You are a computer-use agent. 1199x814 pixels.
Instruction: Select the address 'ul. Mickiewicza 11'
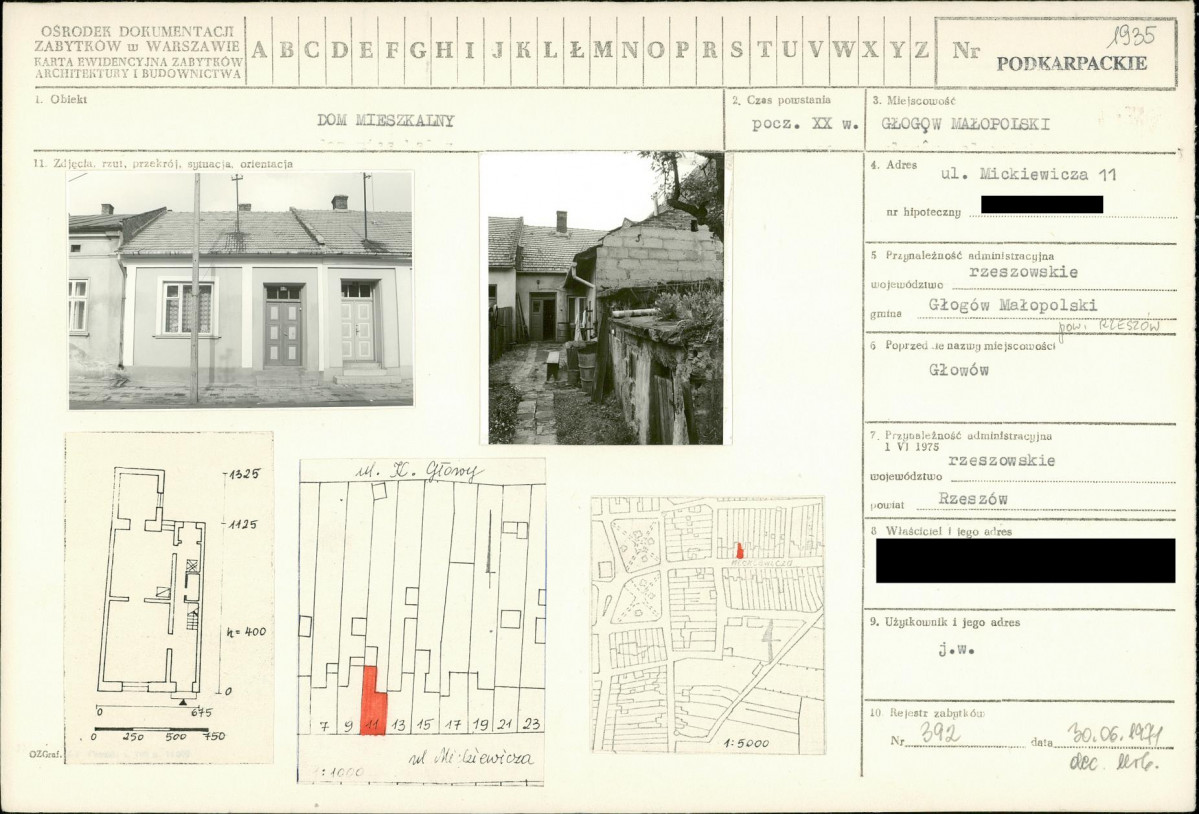[1028, 175]
